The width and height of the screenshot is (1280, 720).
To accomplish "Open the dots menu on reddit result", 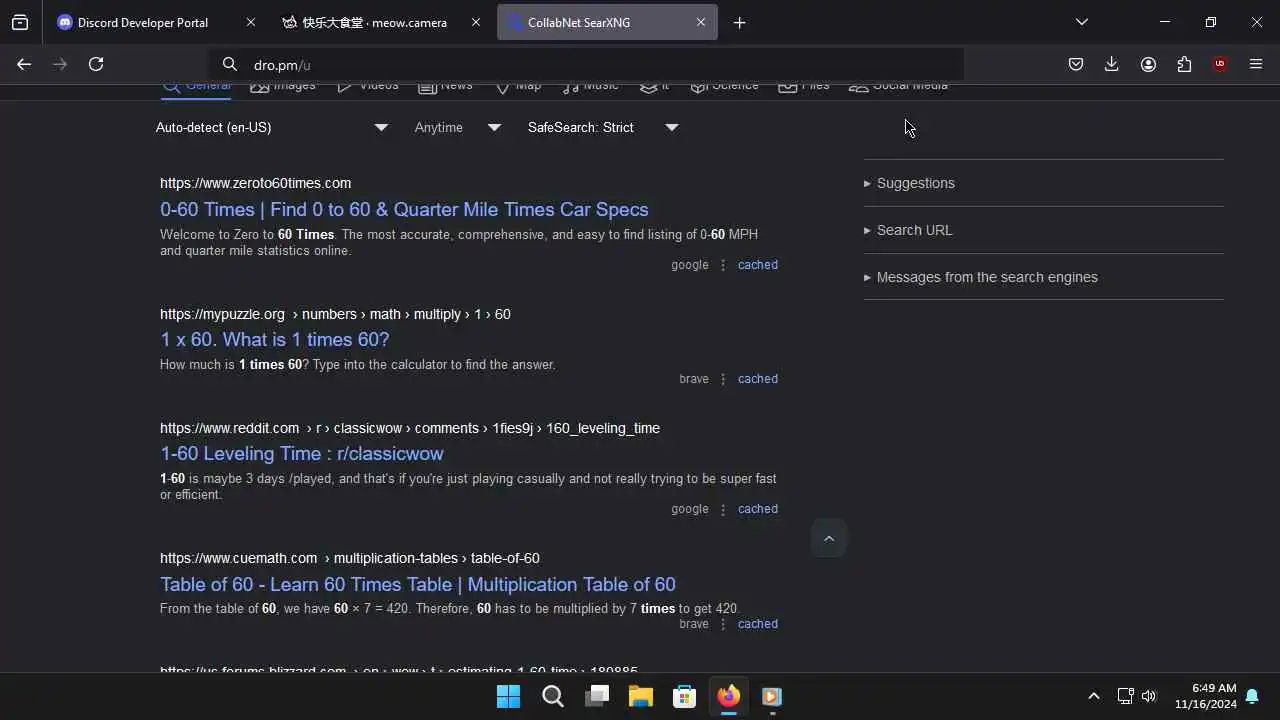I will pyautogui.click(x=723, y=509).
